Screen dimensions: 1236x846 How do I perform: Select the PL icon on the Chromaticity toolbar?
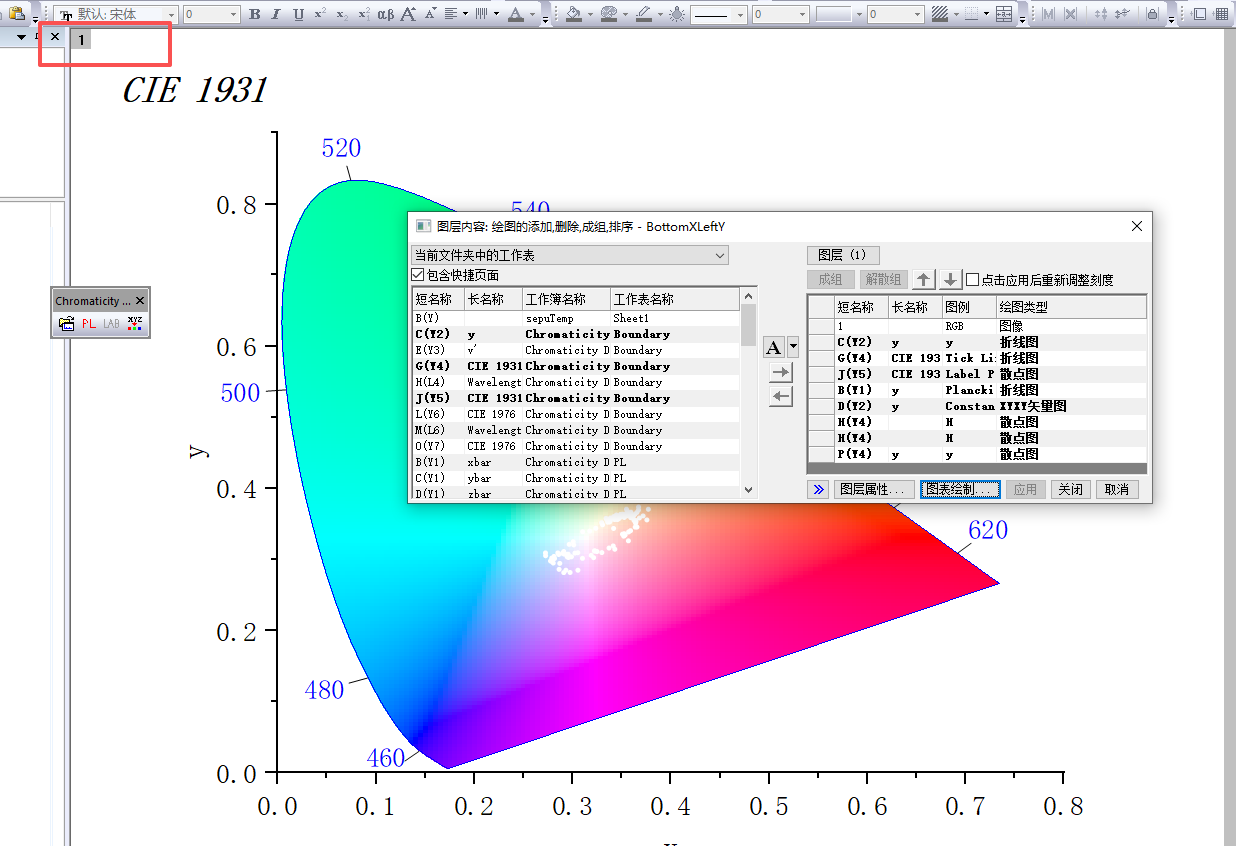point(90,323)
